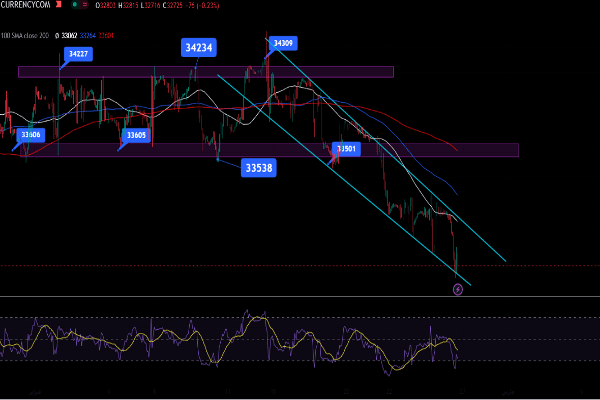Click the purple lightning event icon

tap(458, 289)
